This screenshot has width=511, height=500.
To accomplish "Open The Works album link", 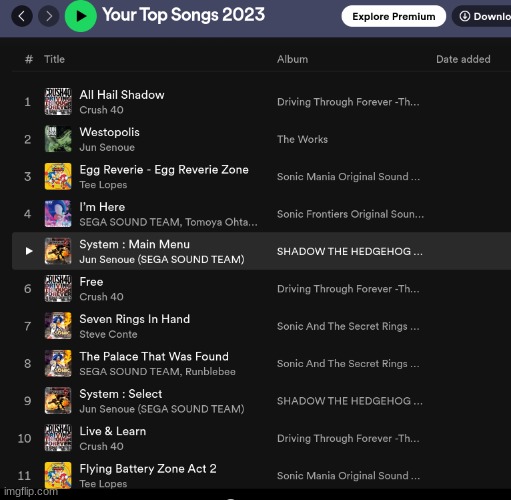I will 302,139.
